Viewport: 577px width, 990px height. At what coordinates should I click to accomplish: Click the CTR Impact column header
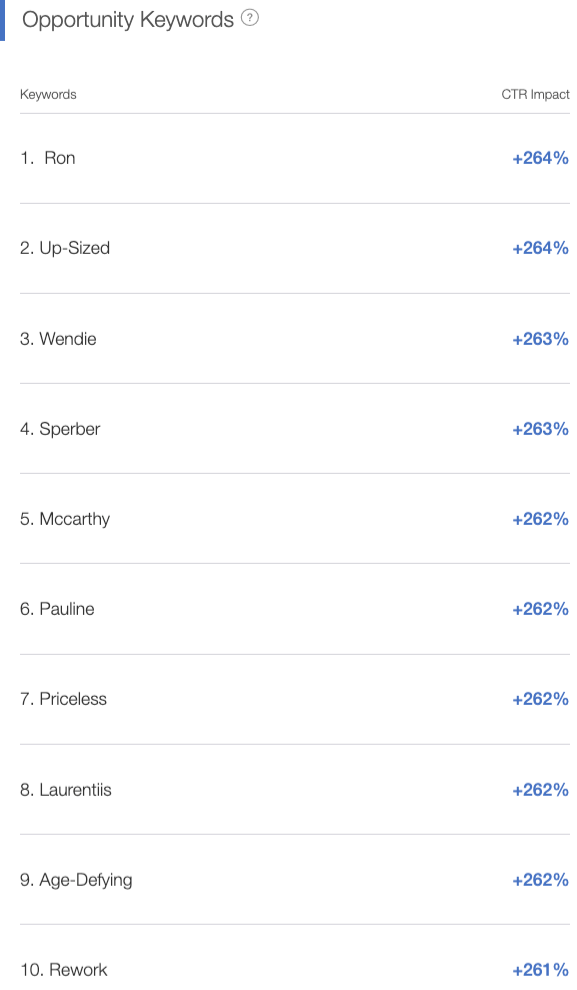pos(535,95)
